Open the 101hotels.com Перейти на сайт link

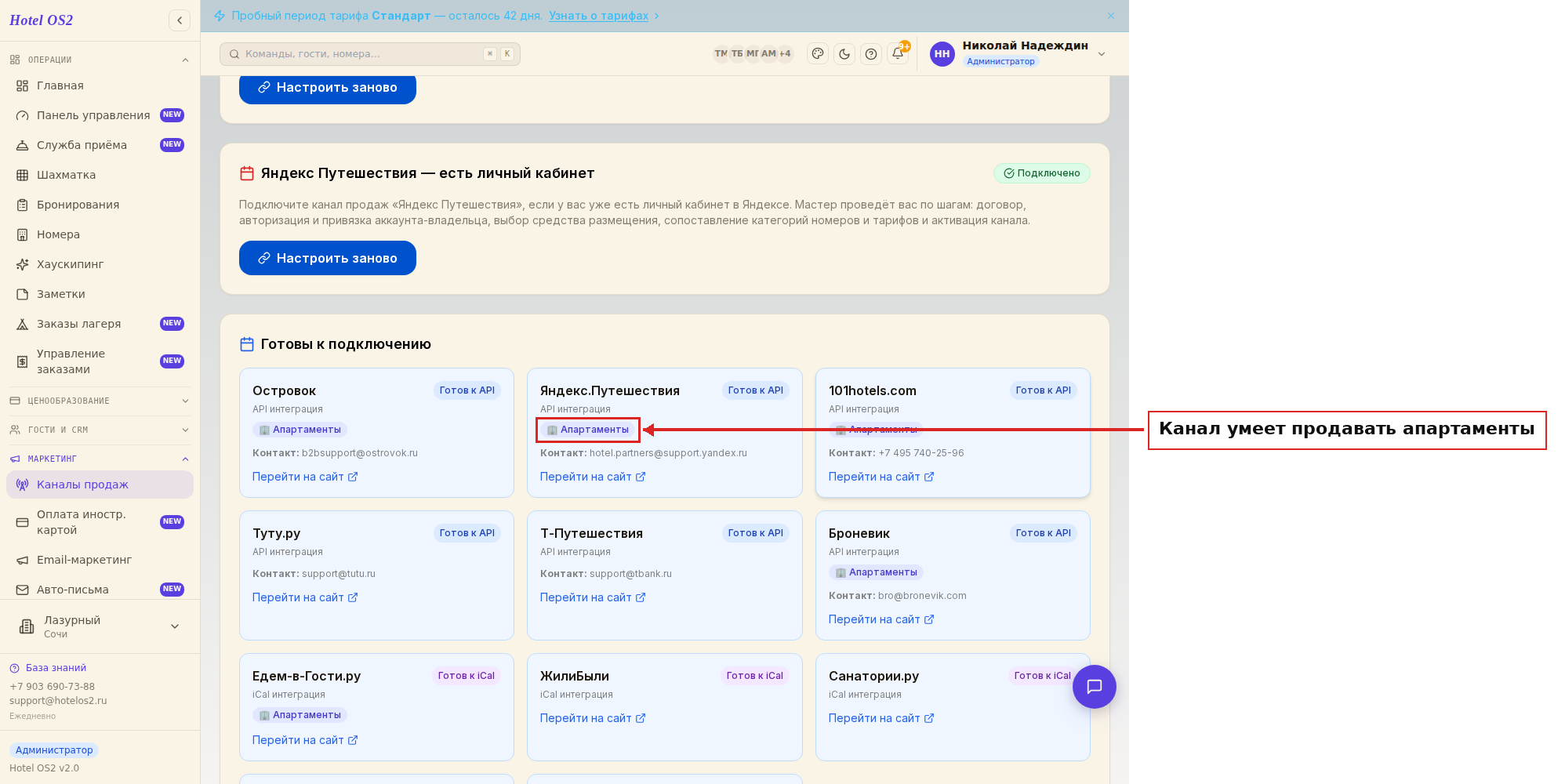[881, 477]
